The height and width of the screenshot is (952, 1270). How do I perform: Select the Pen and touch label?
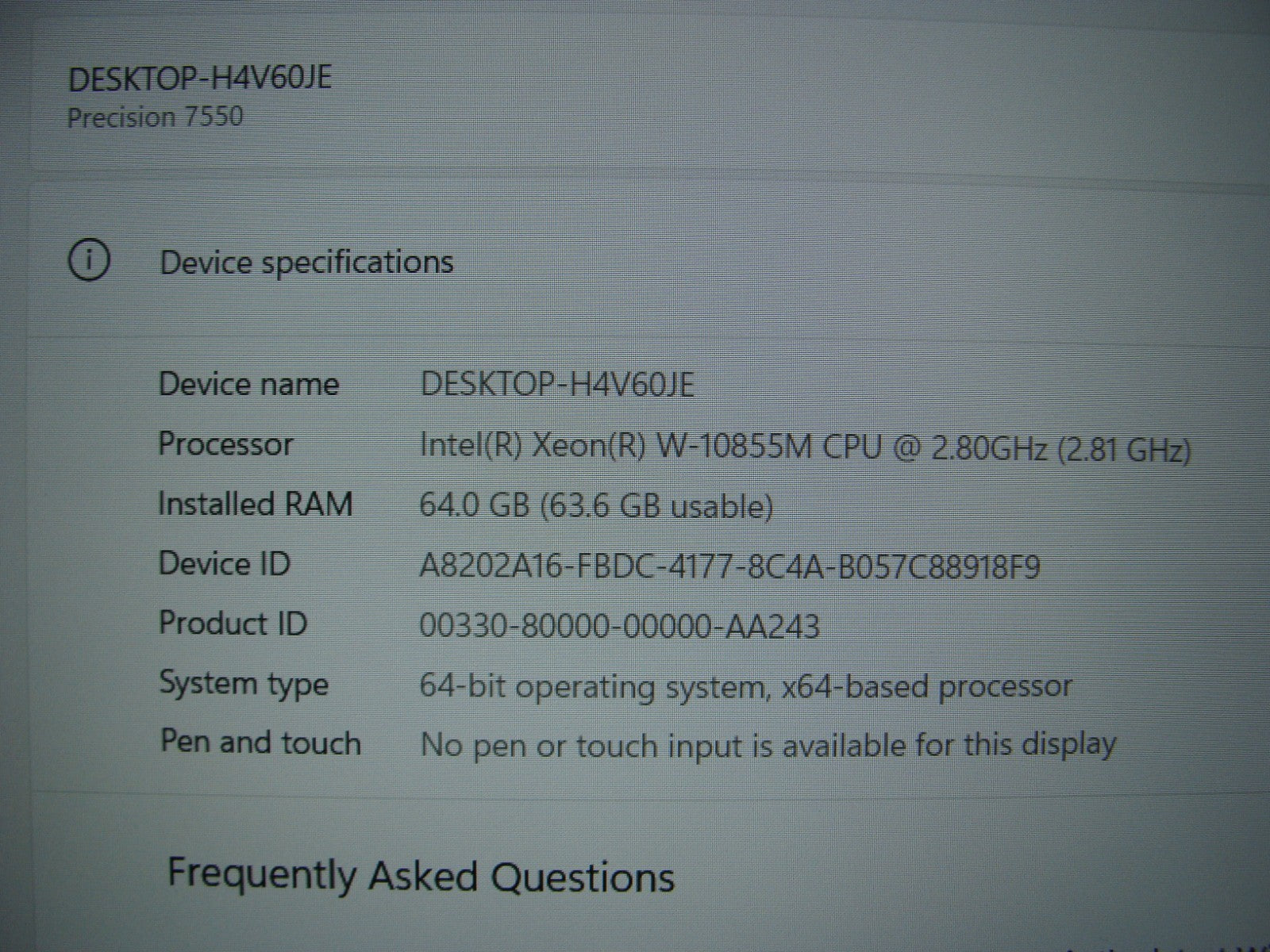[x=260, y=743]
